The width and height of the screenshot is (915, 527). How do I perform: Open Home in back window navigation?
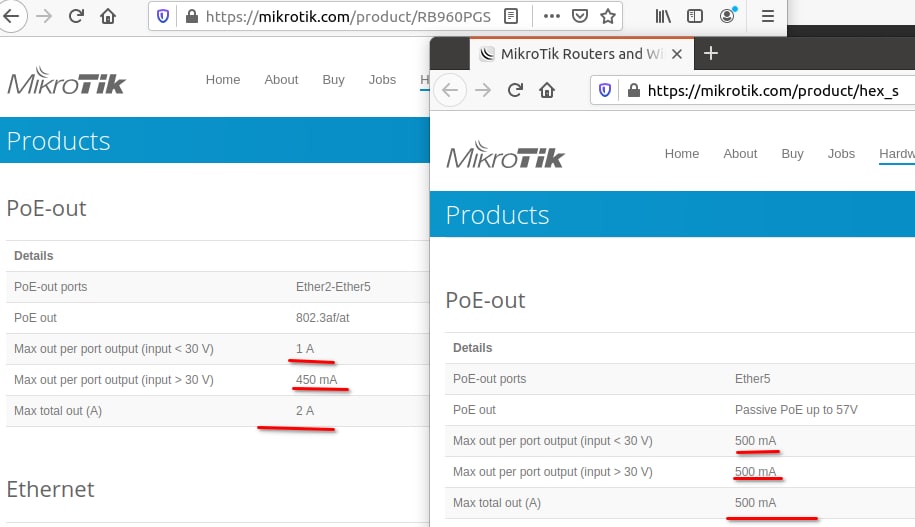click(x=223, y=79)
